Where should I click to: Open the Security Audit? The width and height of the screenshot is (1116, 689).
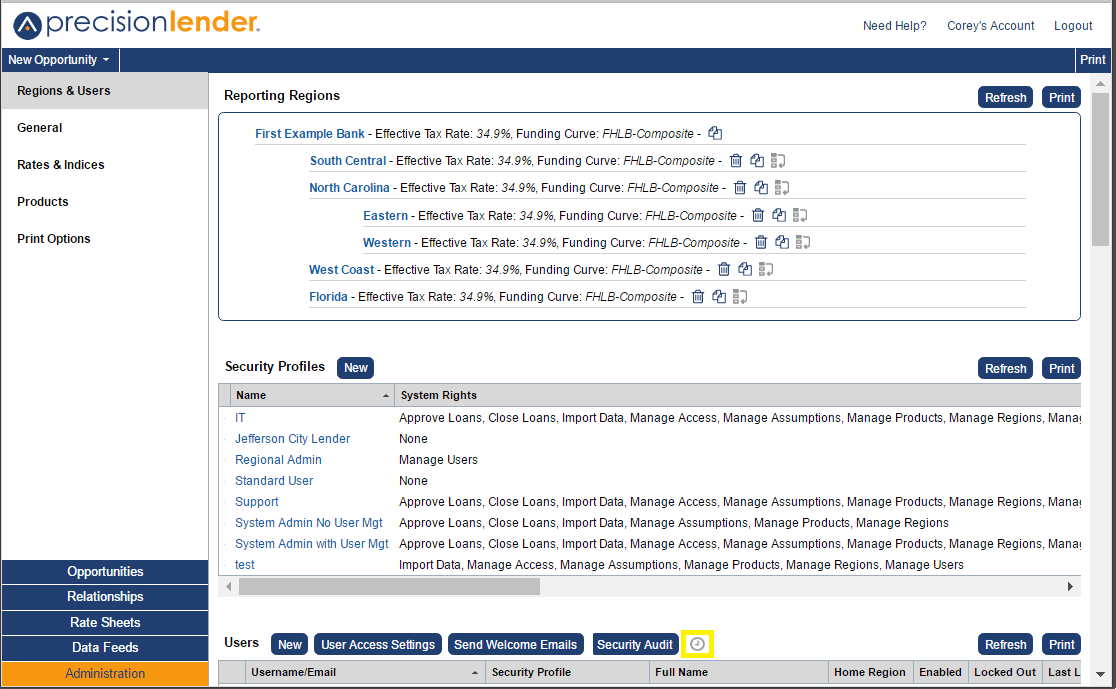(634, 645)
